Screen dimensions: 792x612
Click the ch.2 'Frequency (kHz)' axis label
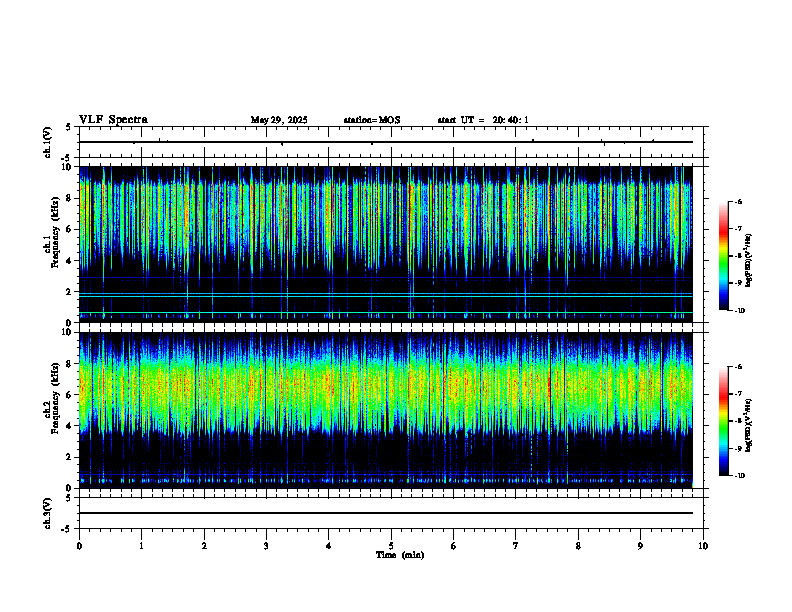click(x=55, y=398)
